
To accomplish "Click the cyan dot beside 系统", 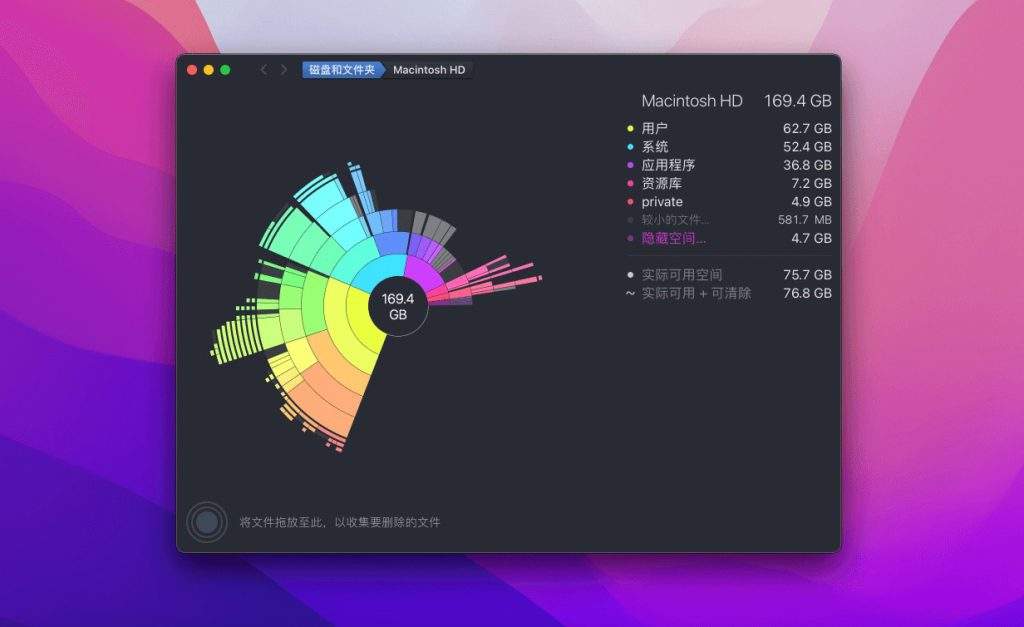I will tap(630, 147).
